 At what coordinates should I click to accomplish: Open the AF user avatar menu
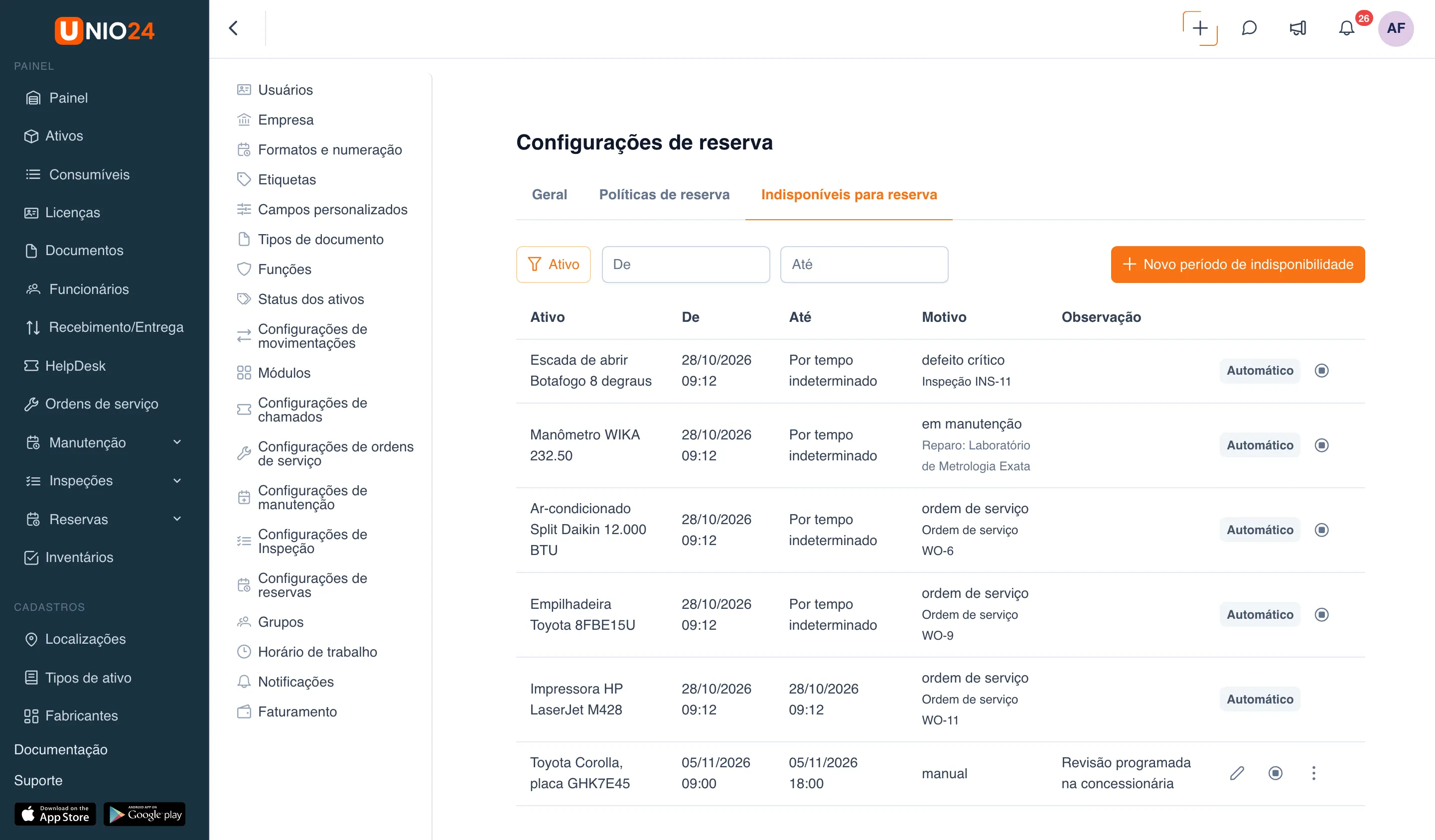point(1396,28)
